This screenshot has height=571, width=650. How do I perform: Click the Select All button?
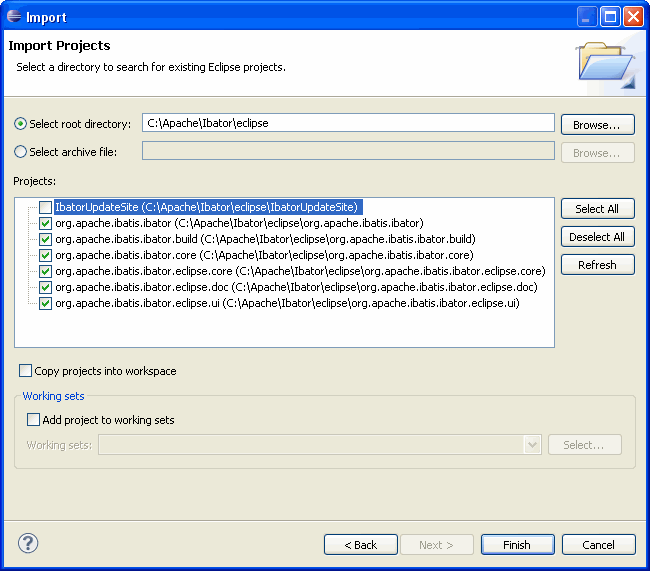(597, 209)
